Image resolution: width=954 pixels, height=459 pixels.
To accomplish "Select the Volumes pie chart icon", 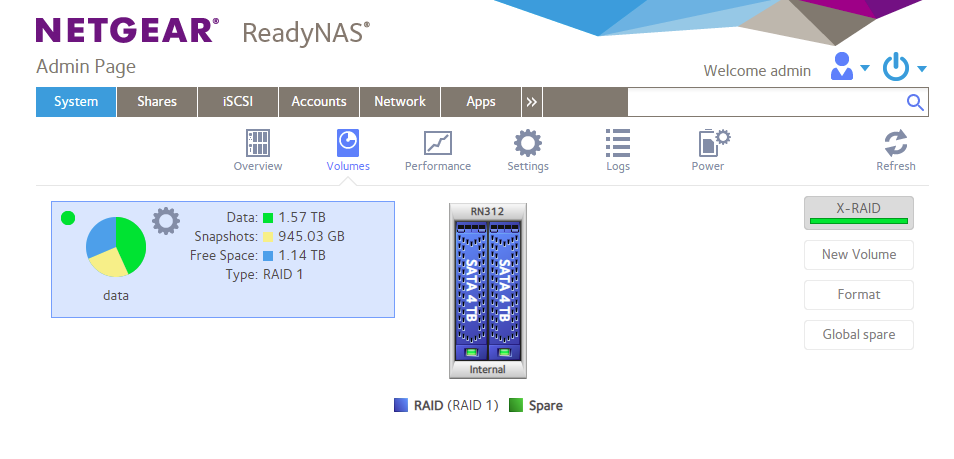I will (348, 144).
